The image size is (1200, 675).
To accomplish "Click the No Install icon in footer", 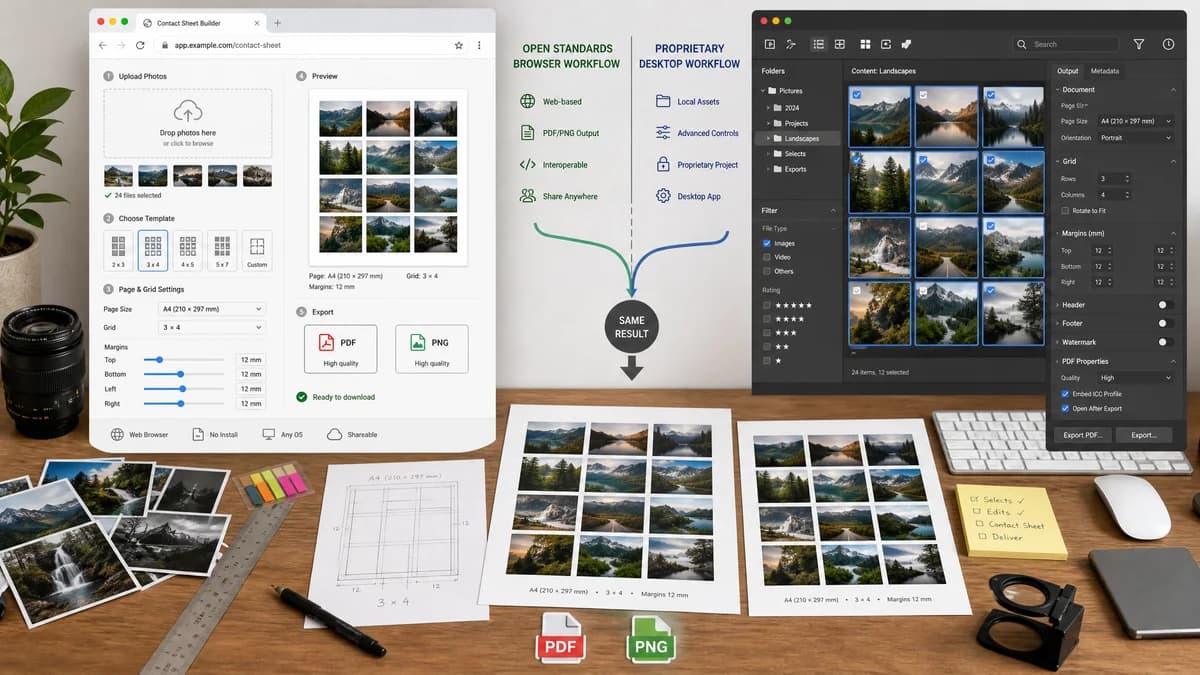I will click(198, 435).
